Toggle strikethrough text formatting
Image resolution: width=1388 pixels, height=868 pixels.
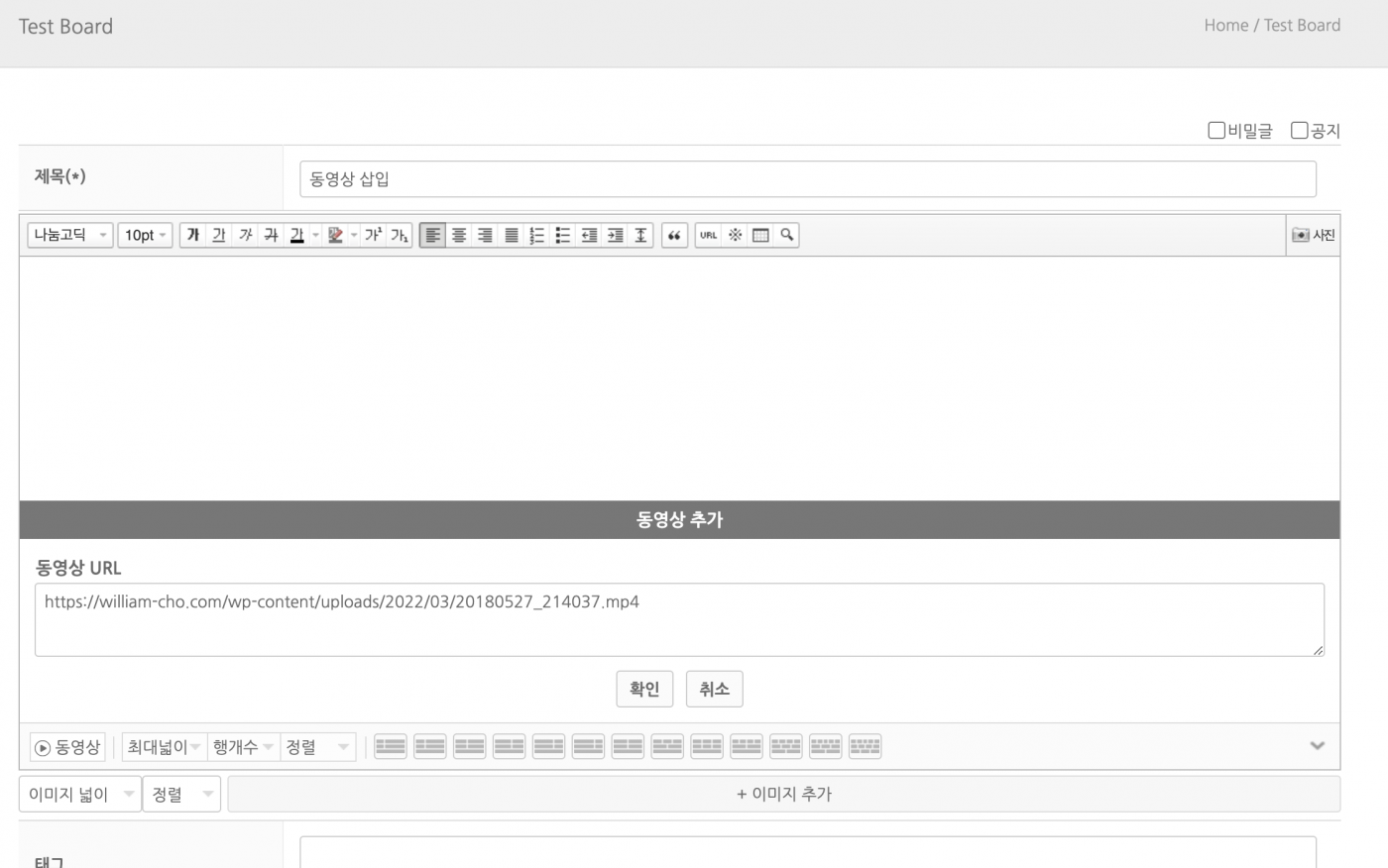[271, 235]
